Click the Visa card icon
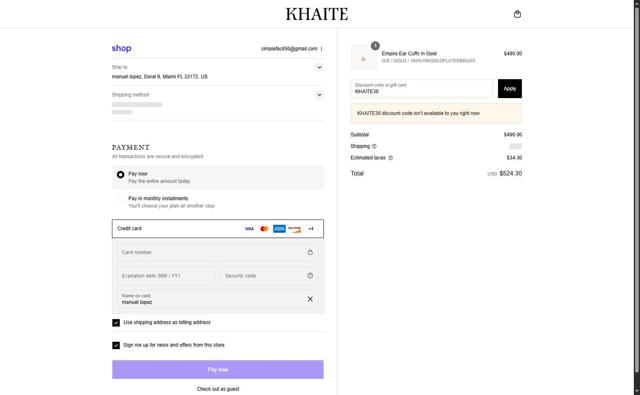Screen dimensions: 640x395 [249, 229]
